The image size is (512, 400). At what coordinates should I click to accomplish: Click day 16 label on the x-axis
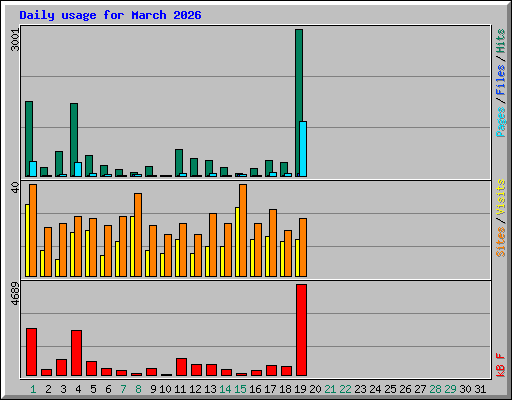tap(255, 389)
